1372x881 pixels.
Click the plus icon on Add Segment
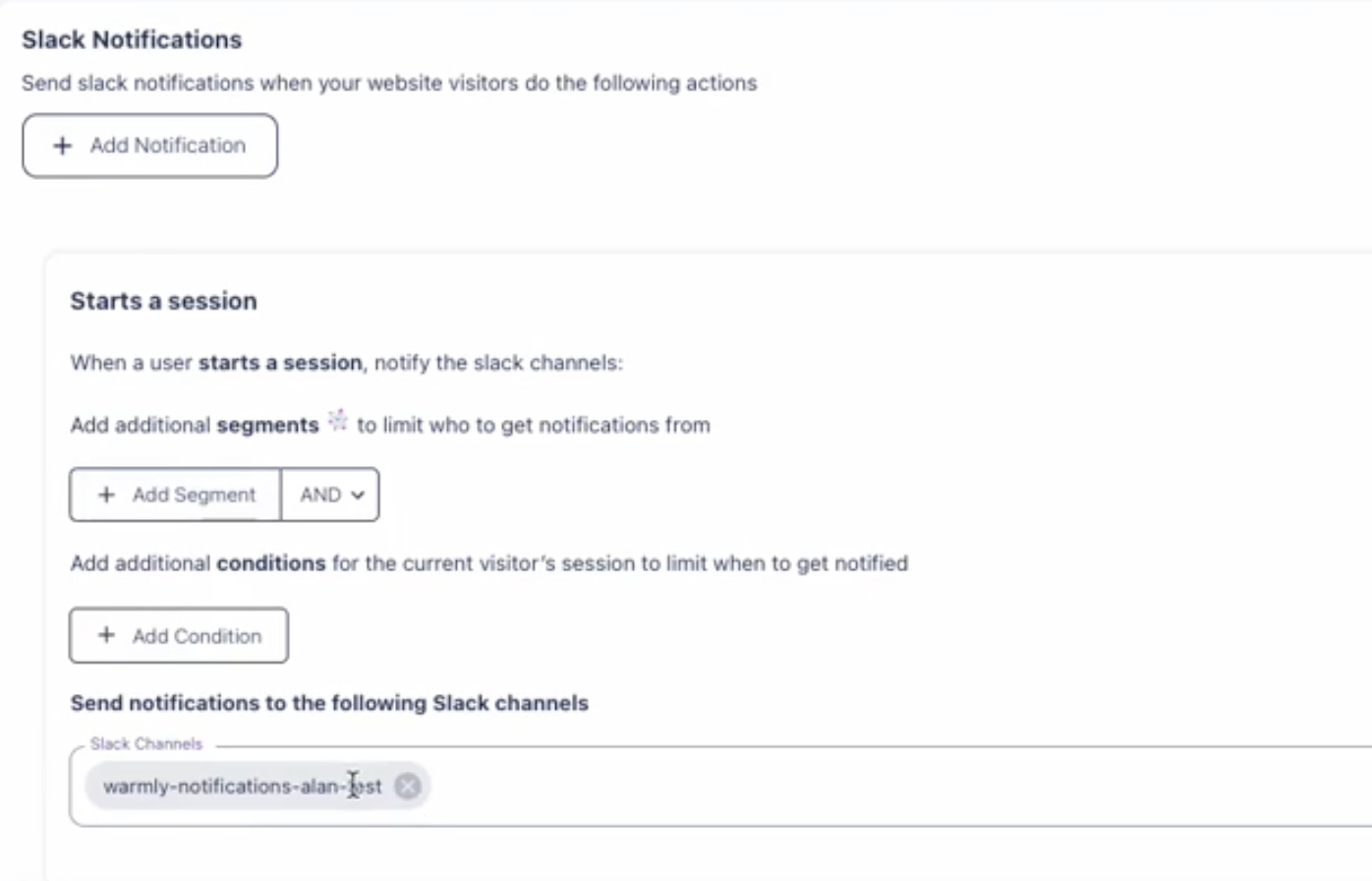(107, 495)
